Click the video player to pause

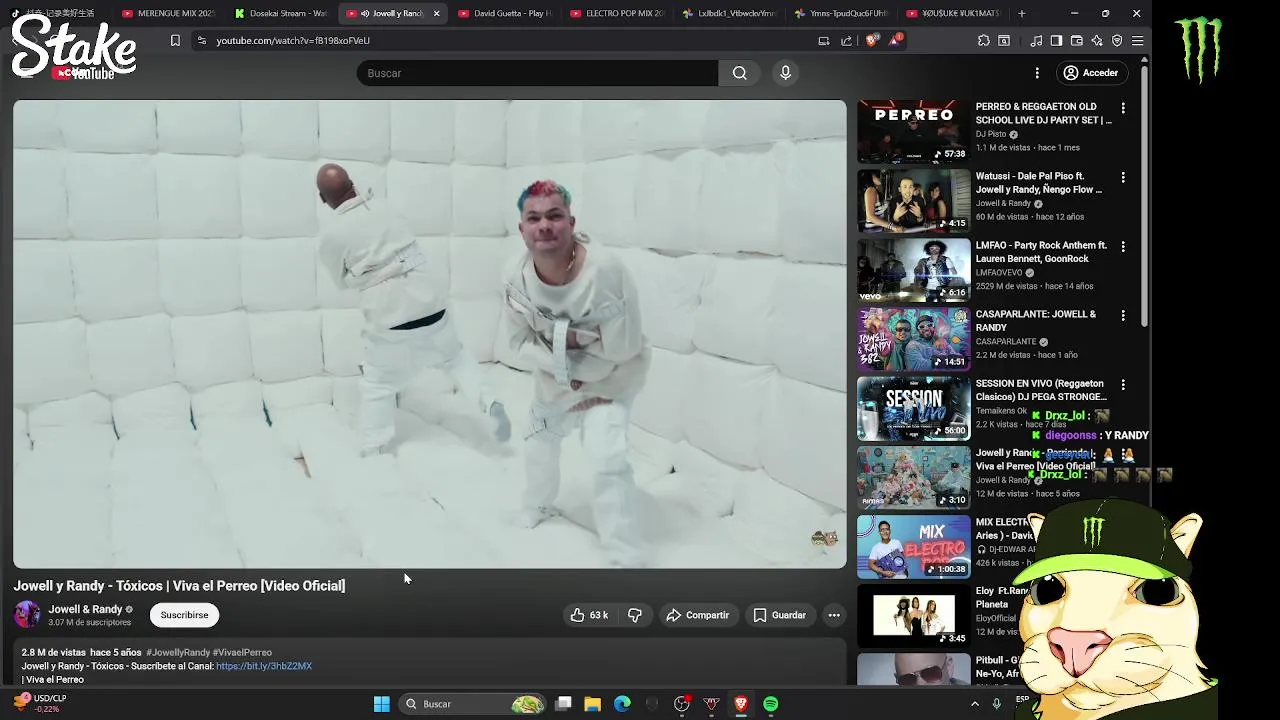point(429,333)
